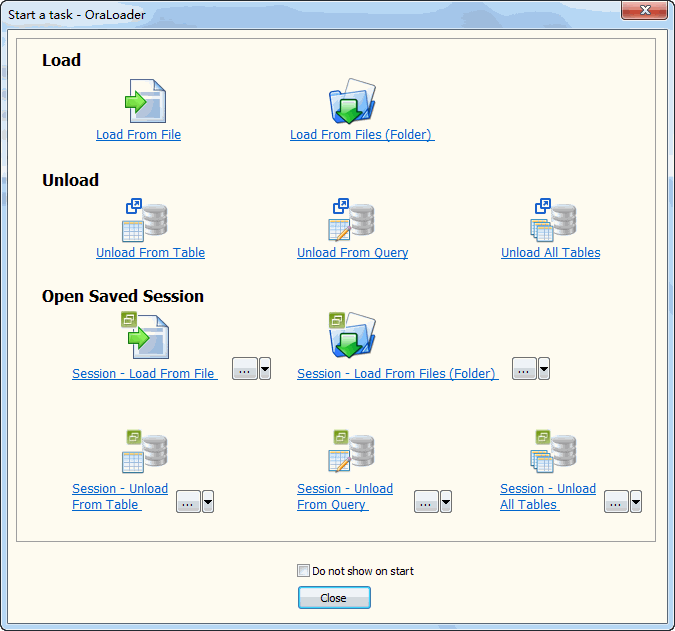This screenshot has width=675, height=631.
Task: Open Session - Unload From Table link
Action: click(120, 497)
